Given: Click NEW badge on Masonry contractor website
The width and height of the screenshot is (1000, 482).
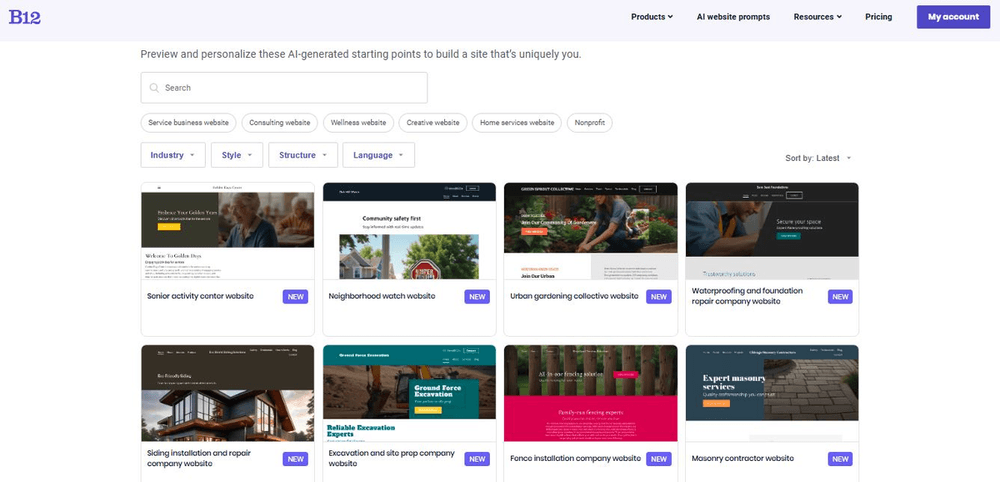Looking at the screenshot, I should click(x=840, y=459).
